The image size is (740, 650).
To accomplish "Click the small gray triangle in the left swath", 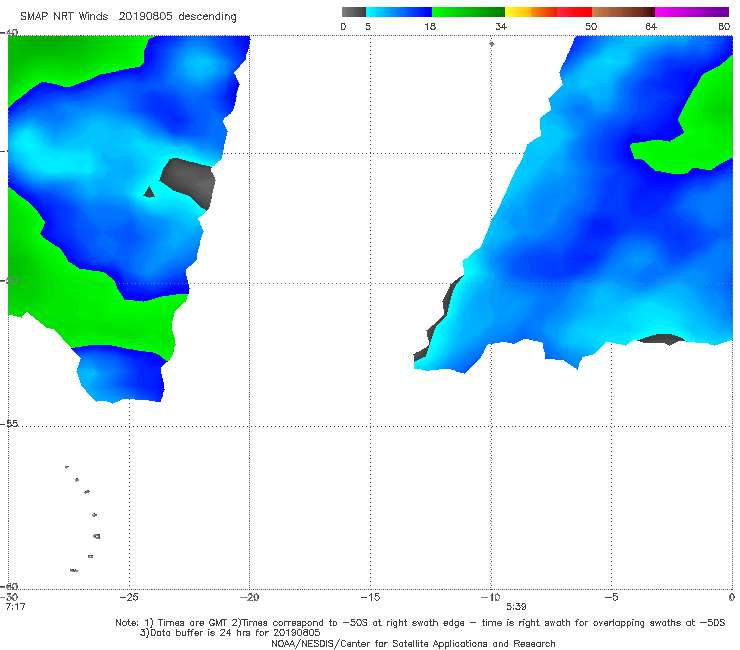I will (149, 192).
